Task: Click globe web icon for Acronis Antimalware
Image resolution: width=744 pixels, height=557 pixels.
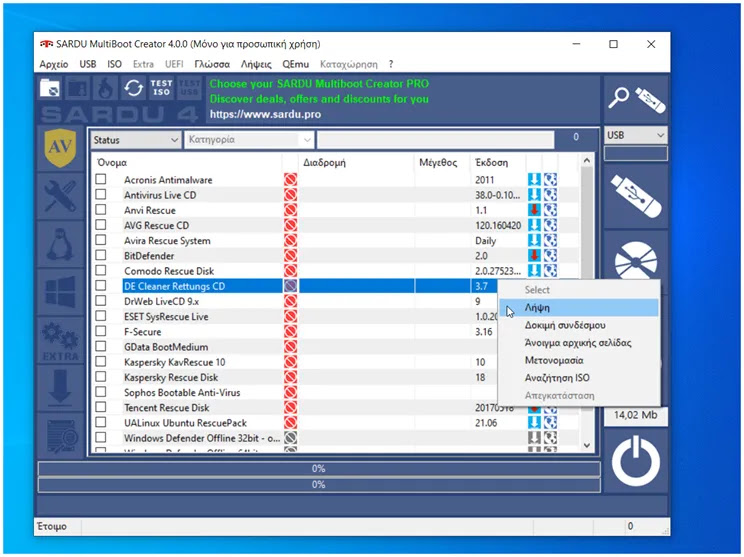Action: (550, 179)
